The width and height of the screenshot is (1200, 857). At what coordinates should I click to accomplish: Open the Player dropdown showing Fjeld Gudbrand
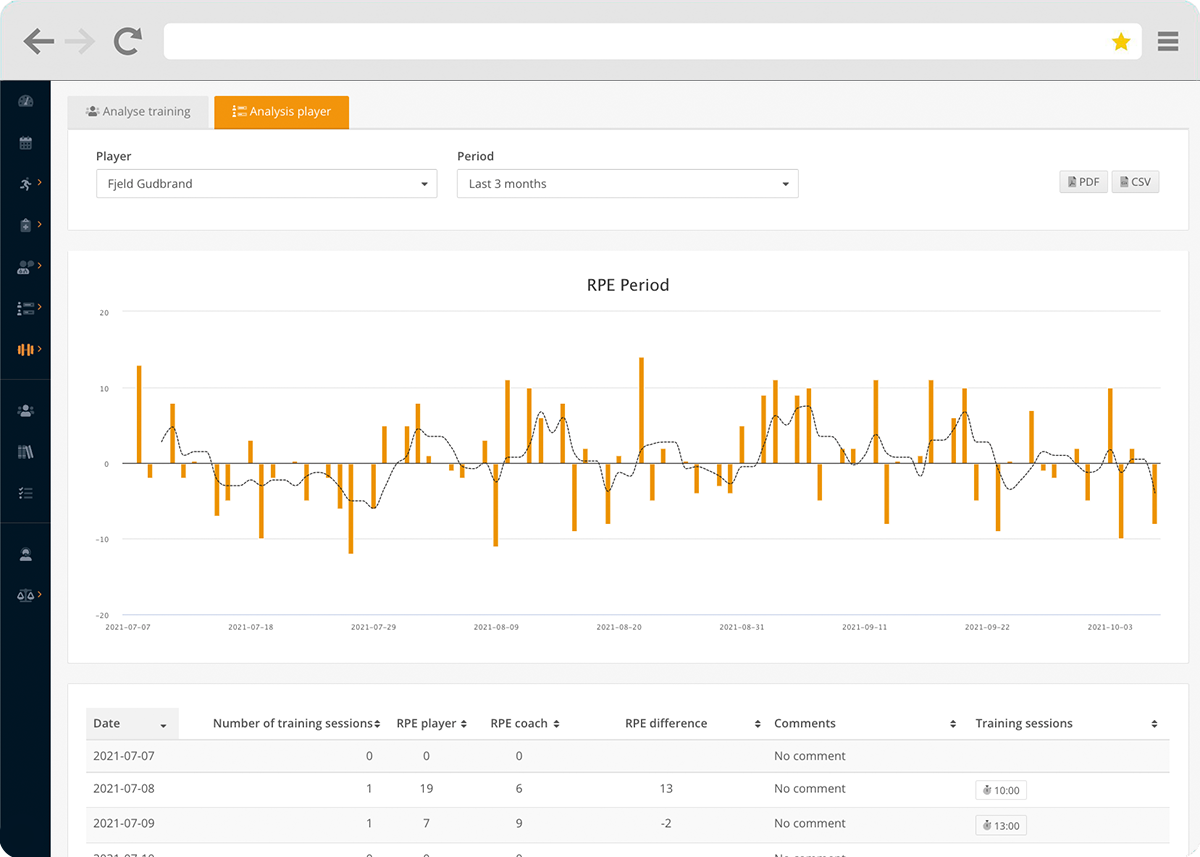click(266, 184)
